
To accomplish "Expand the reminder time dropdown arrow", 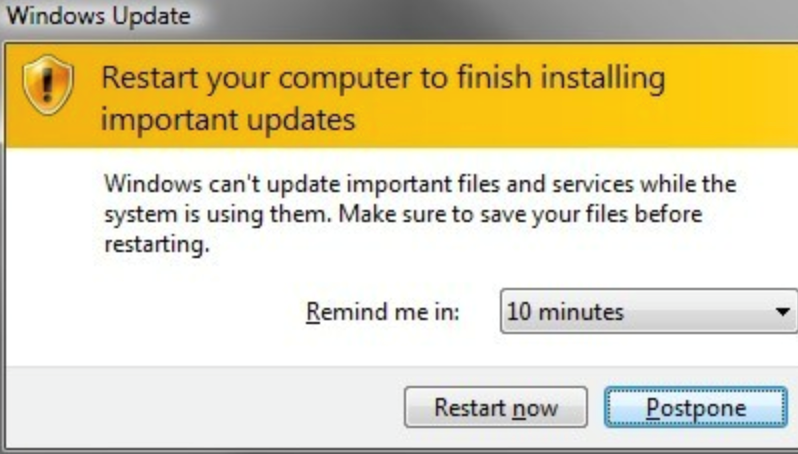I will [x=783, y=311].
